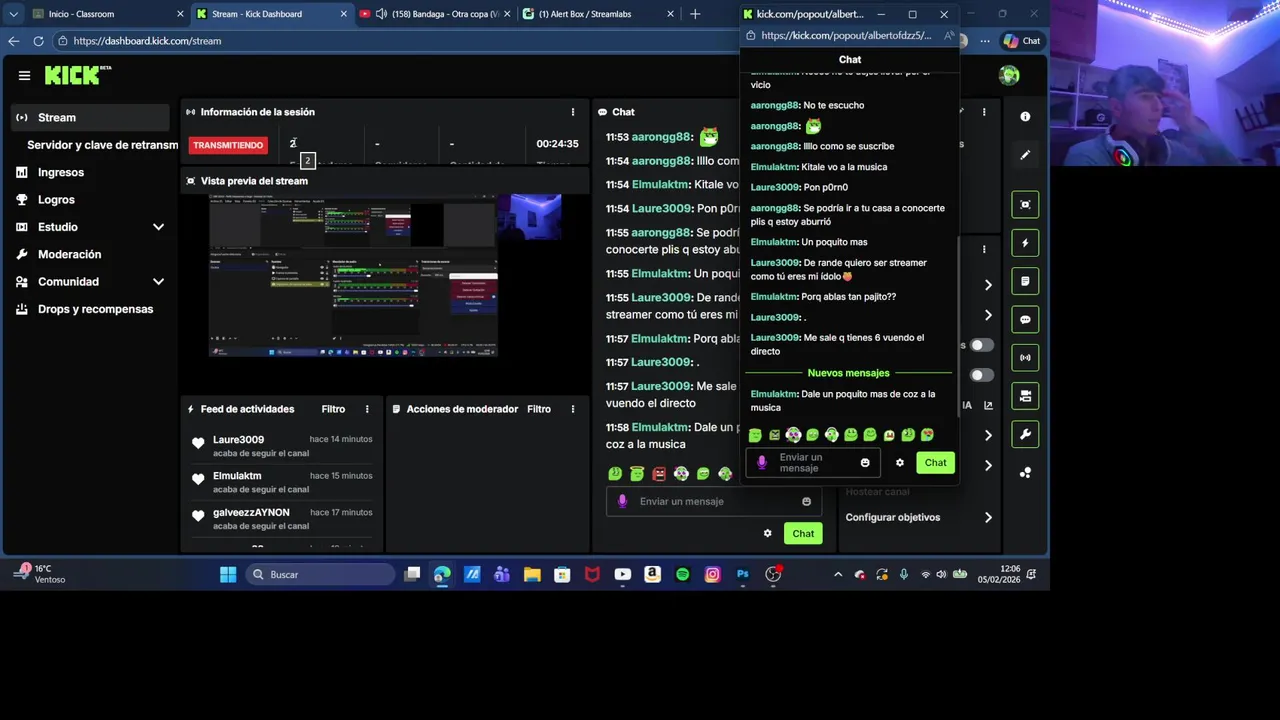1280x720 pixels.
Task: Click the video camera icon in right toolbar
Action: [x=1025, y=396]
